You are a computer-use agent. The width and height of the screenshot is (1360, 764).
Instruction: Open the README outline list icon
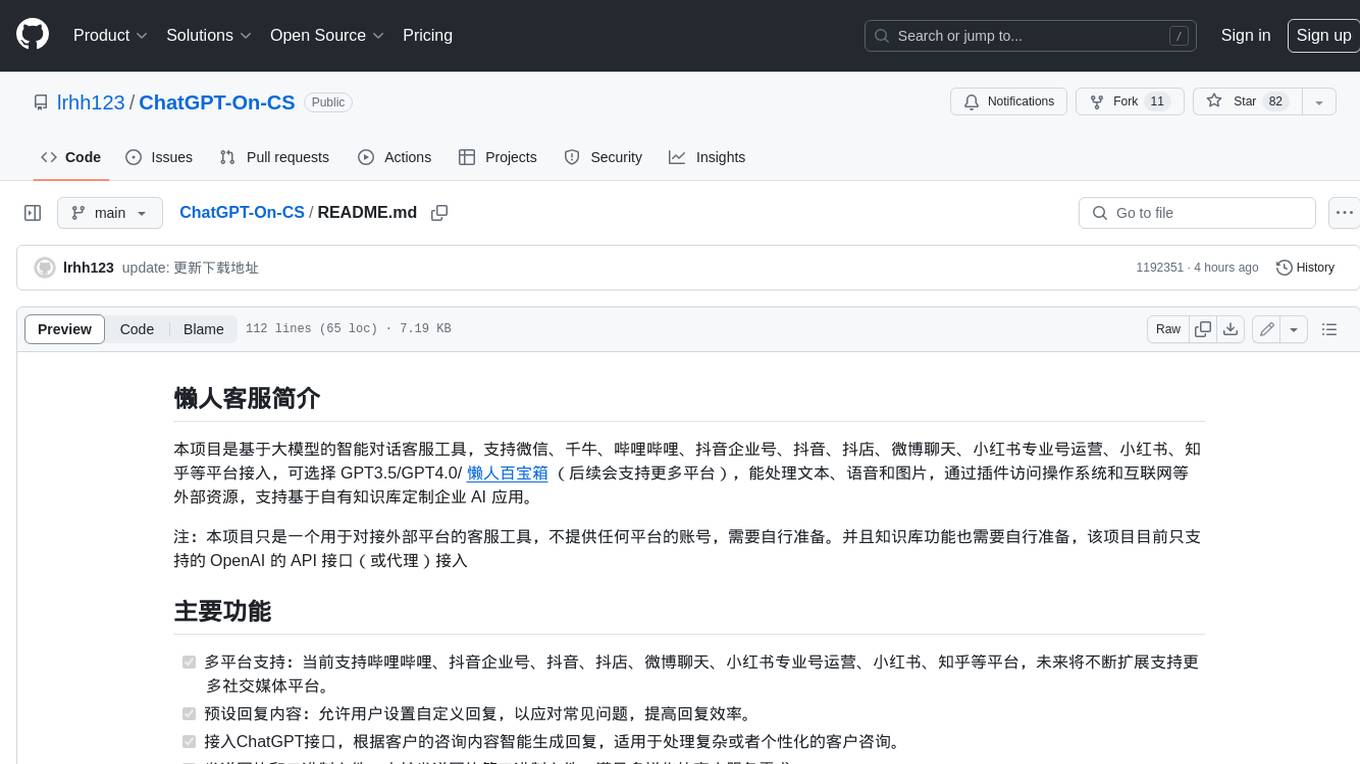[x=1329, y=329]
